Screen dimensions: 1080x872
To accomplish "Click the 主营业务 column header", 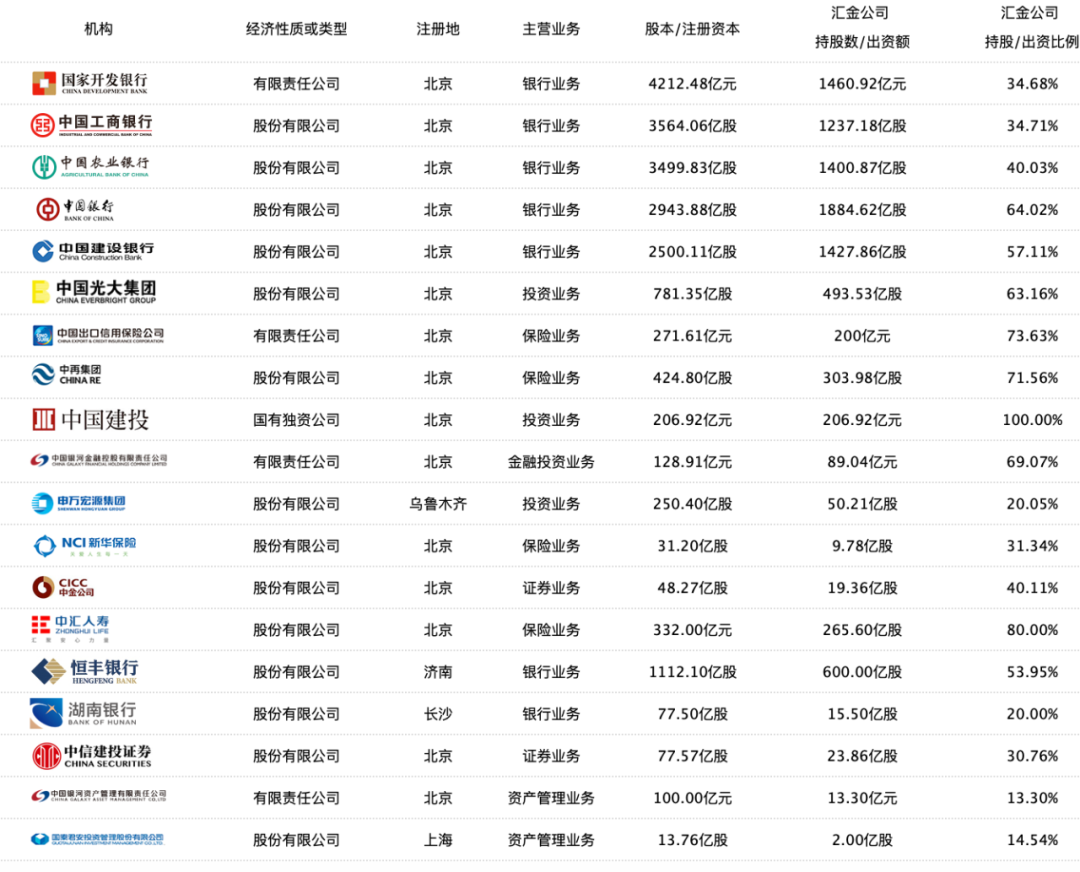I will coord(551,29).
